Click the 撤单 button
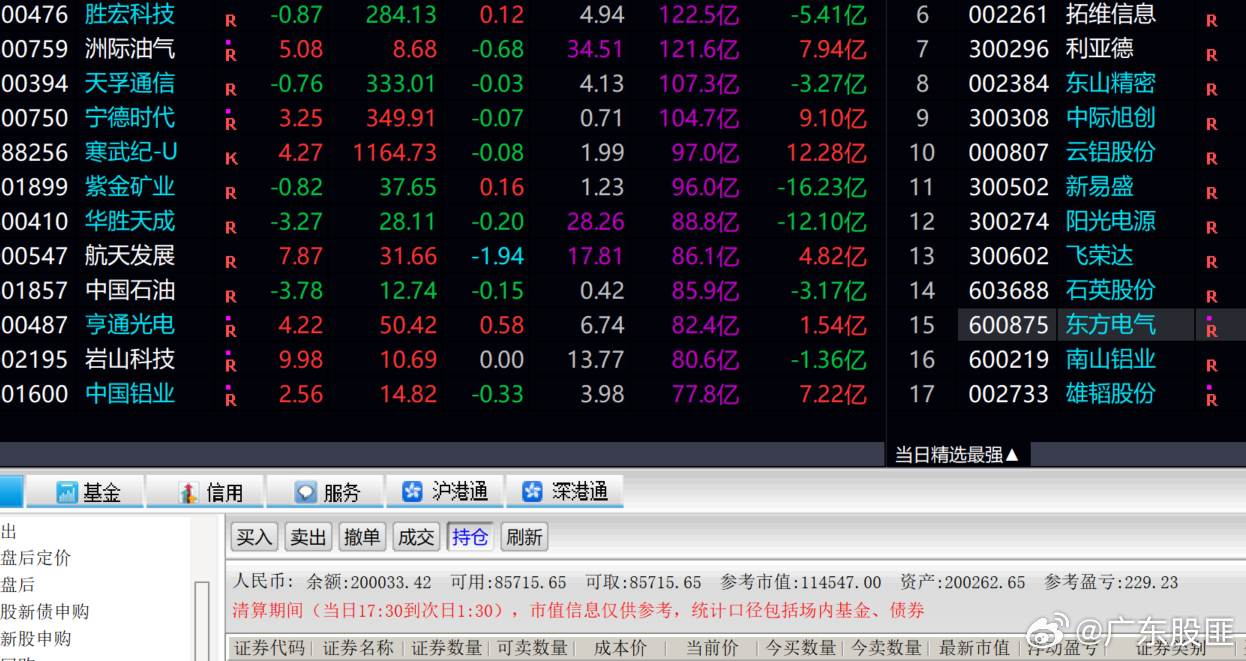The height and width of the screenshot is (661, 1246). point(361,536)
